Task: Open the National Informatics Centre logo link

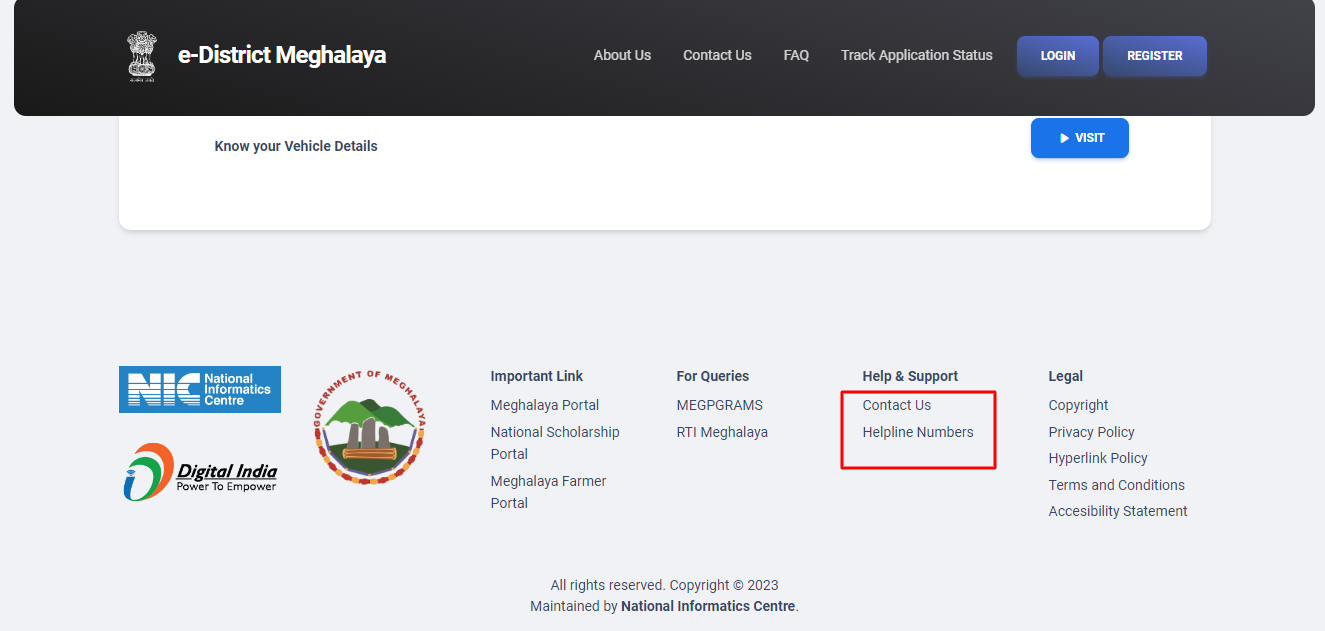Action: click(199, 389)
